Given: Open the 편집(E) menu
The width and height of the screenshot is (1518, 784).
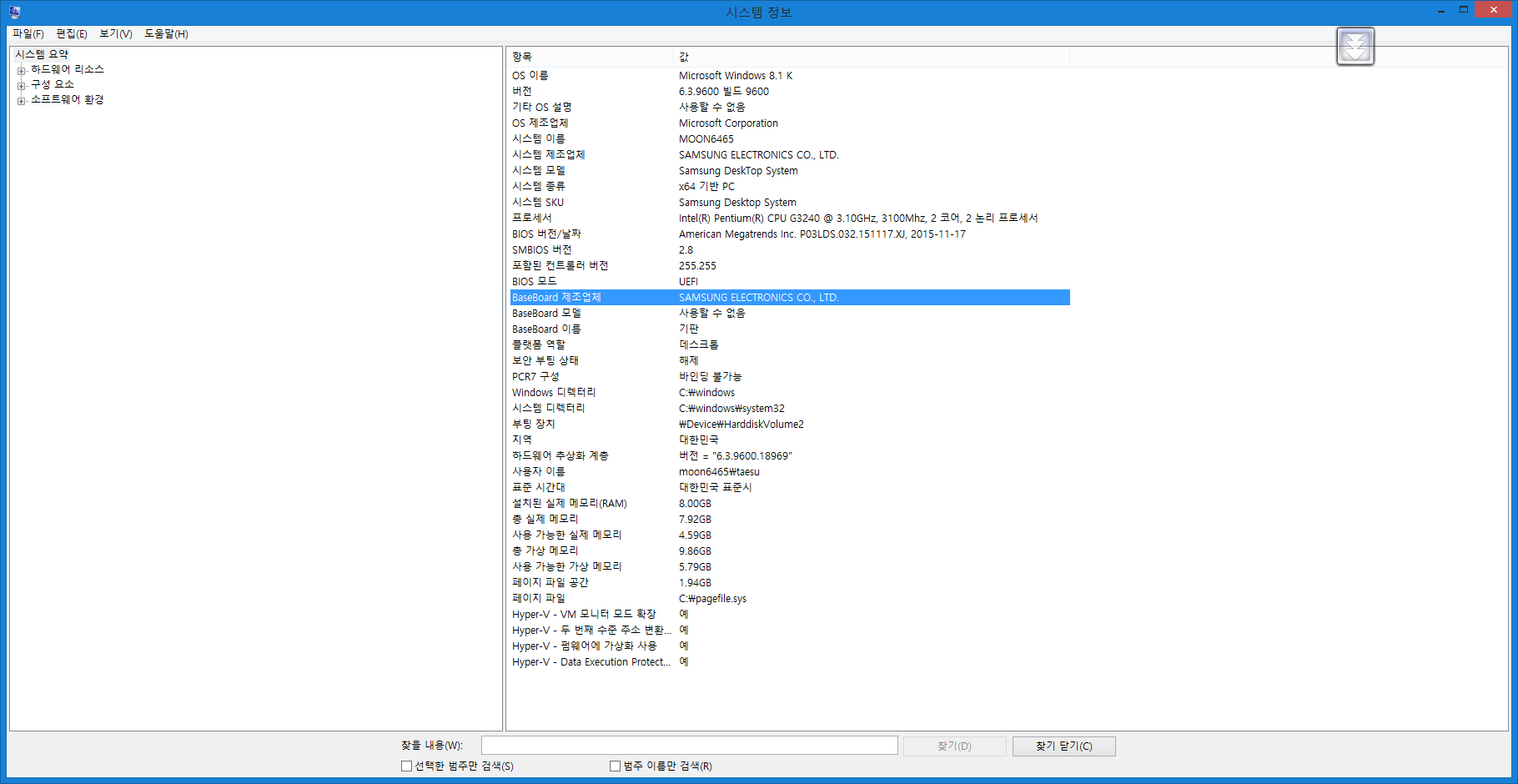Looking at the screenshot, I should (x=72, y=34).
